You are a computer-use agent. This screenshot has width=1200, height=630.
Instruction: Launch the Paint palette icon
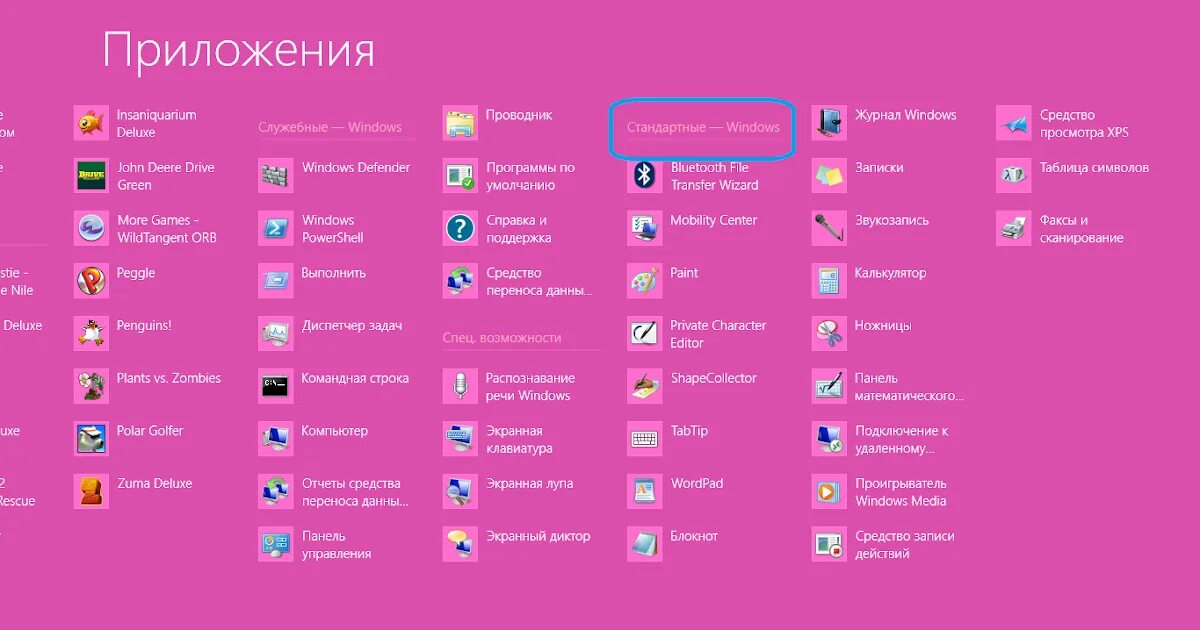click(645, 281)
